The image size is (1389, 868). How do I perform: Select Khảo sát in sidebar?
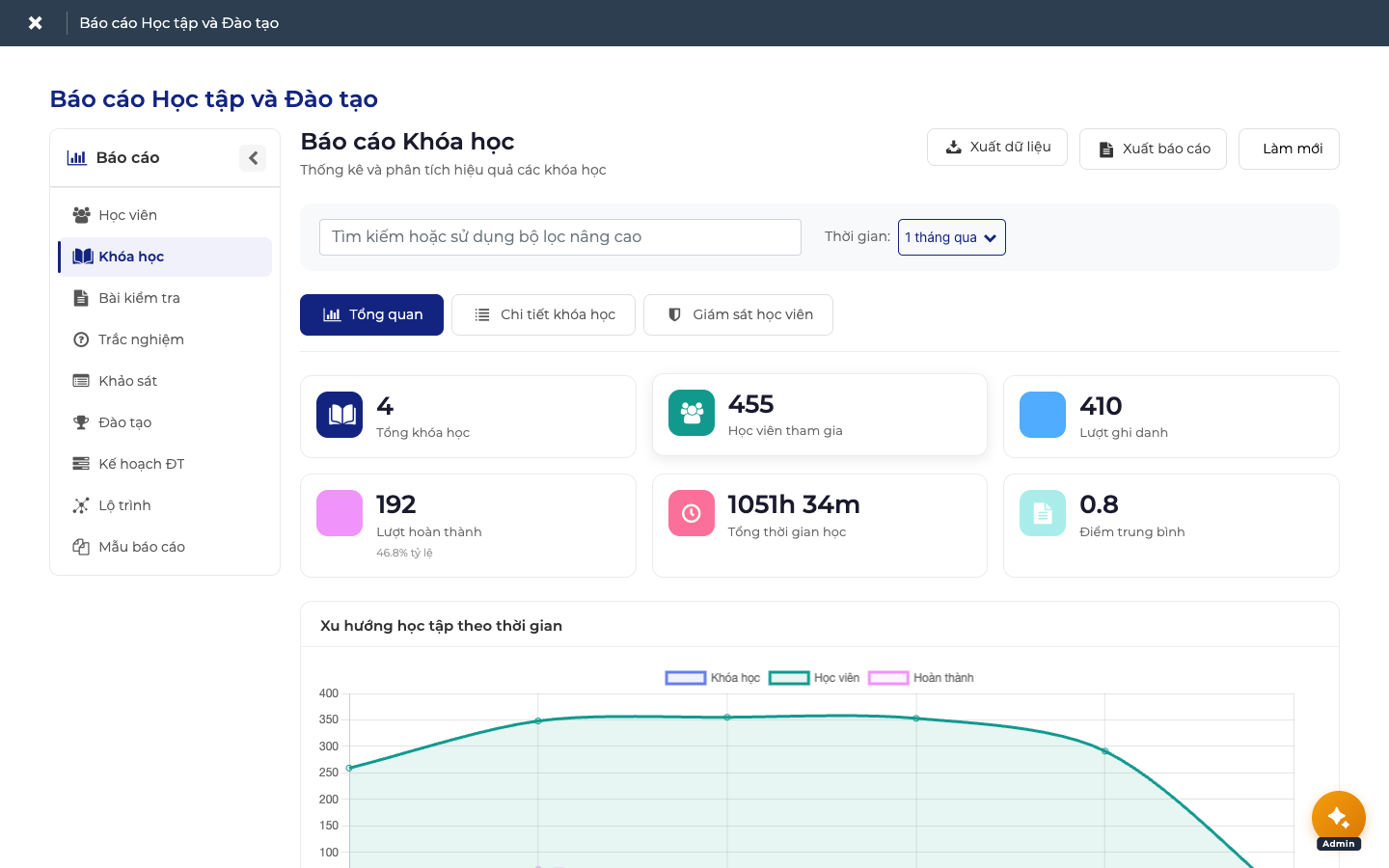pos(165,381)
